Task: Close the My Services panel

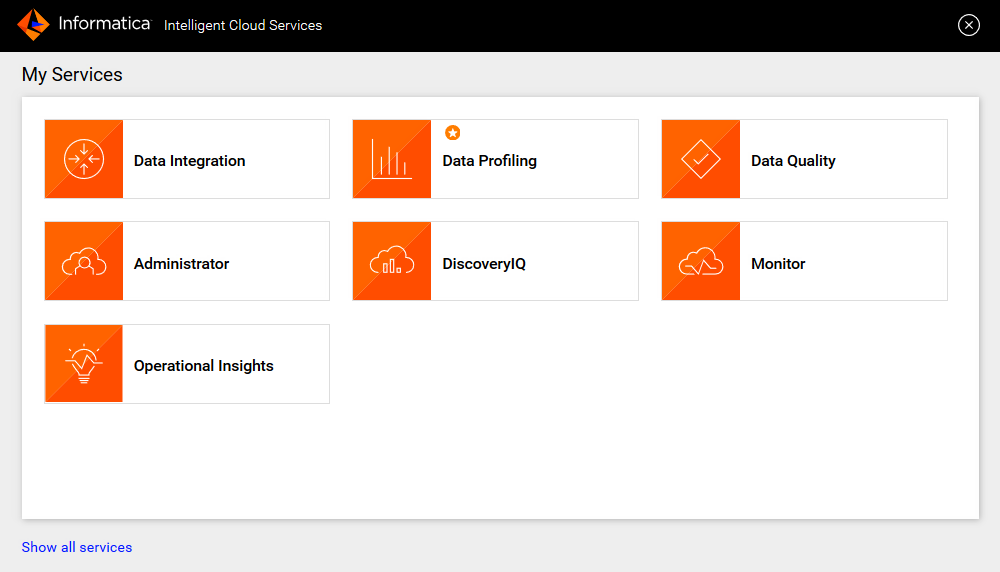Action: 968,26
